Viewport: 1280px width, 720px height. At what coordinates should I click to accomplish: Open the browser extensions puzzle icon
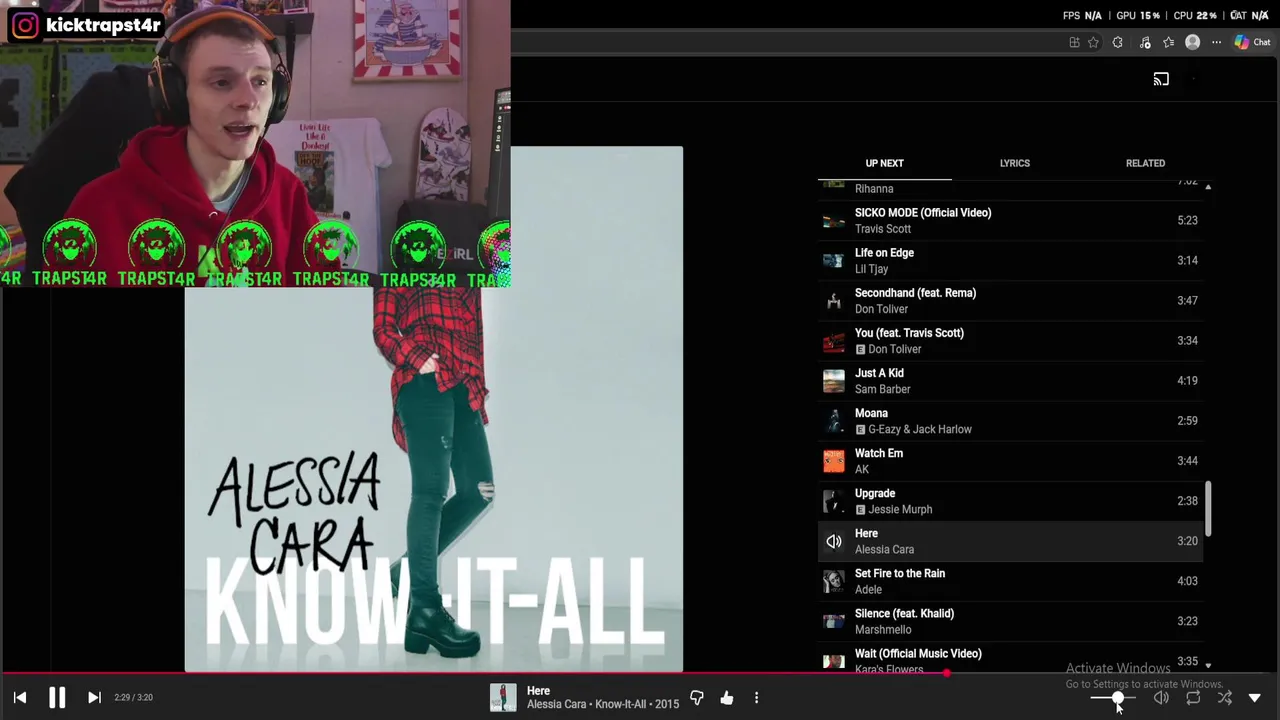1118,42
